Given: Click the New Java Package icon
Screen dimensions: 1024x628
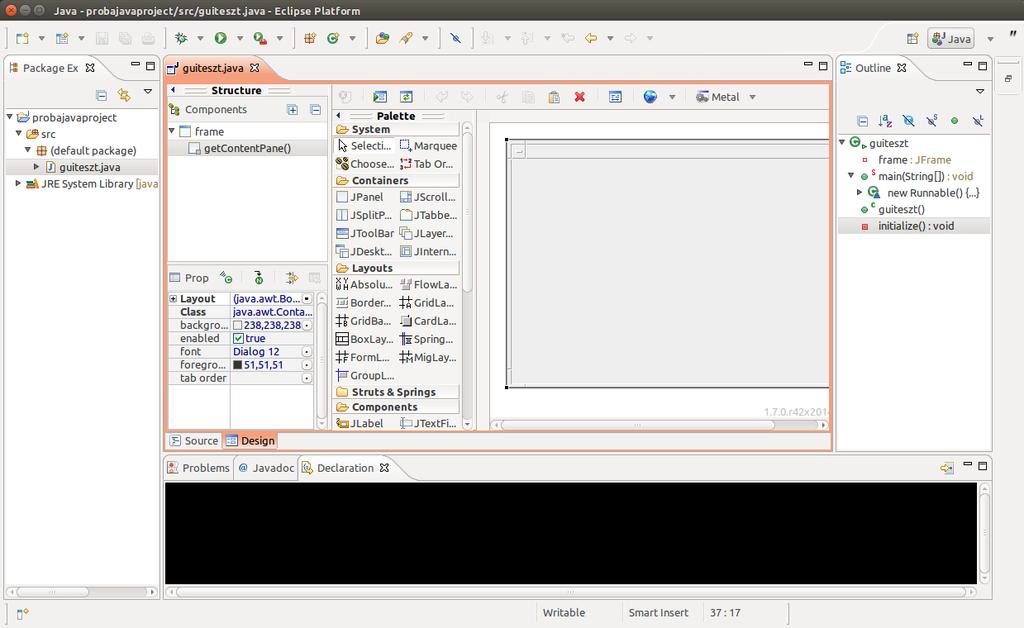Looking at the screenshot, I should [310, 38].
